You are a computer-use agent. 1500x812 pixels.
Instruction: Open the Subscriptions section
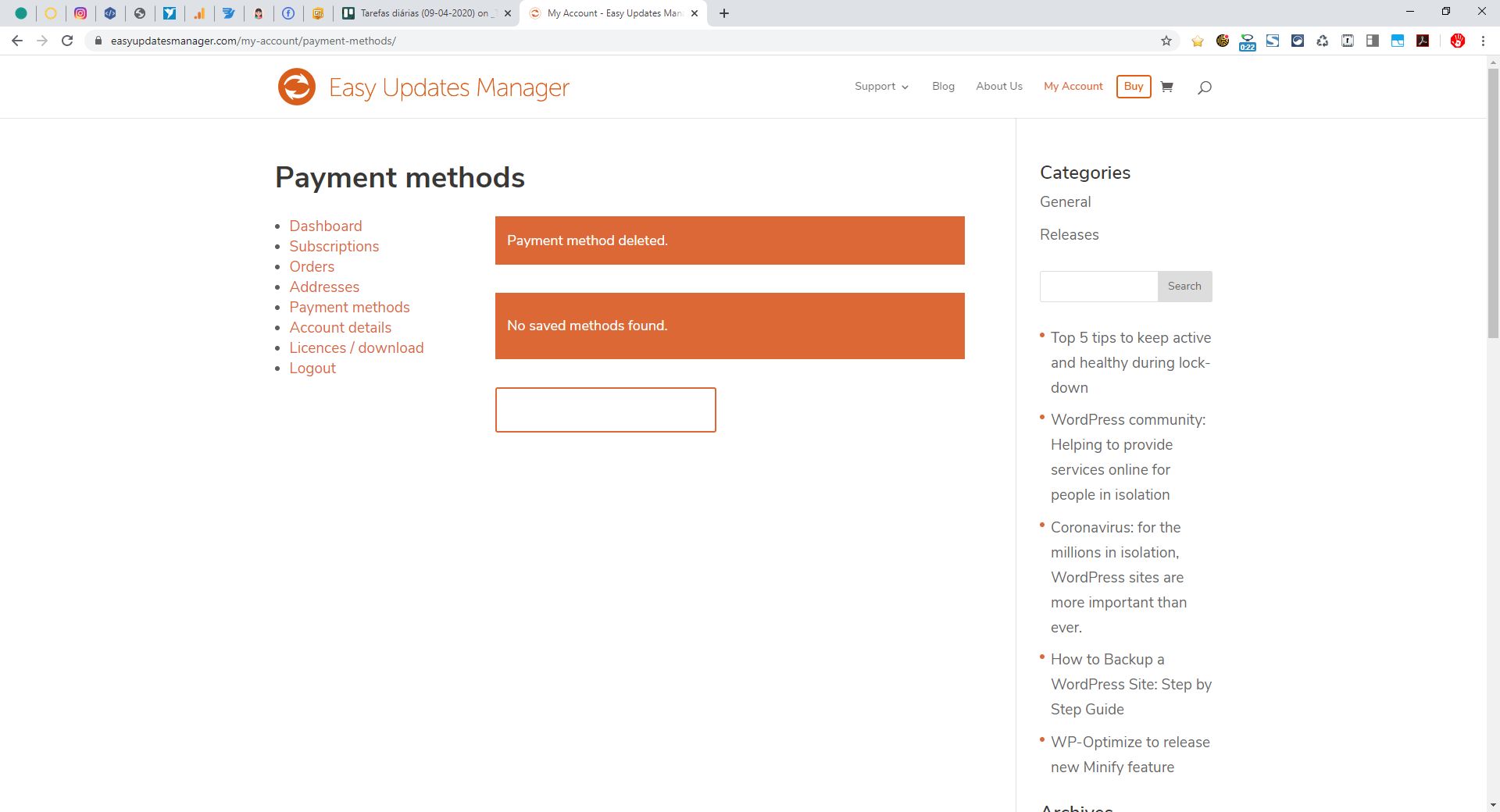click(x=334, y=246)
